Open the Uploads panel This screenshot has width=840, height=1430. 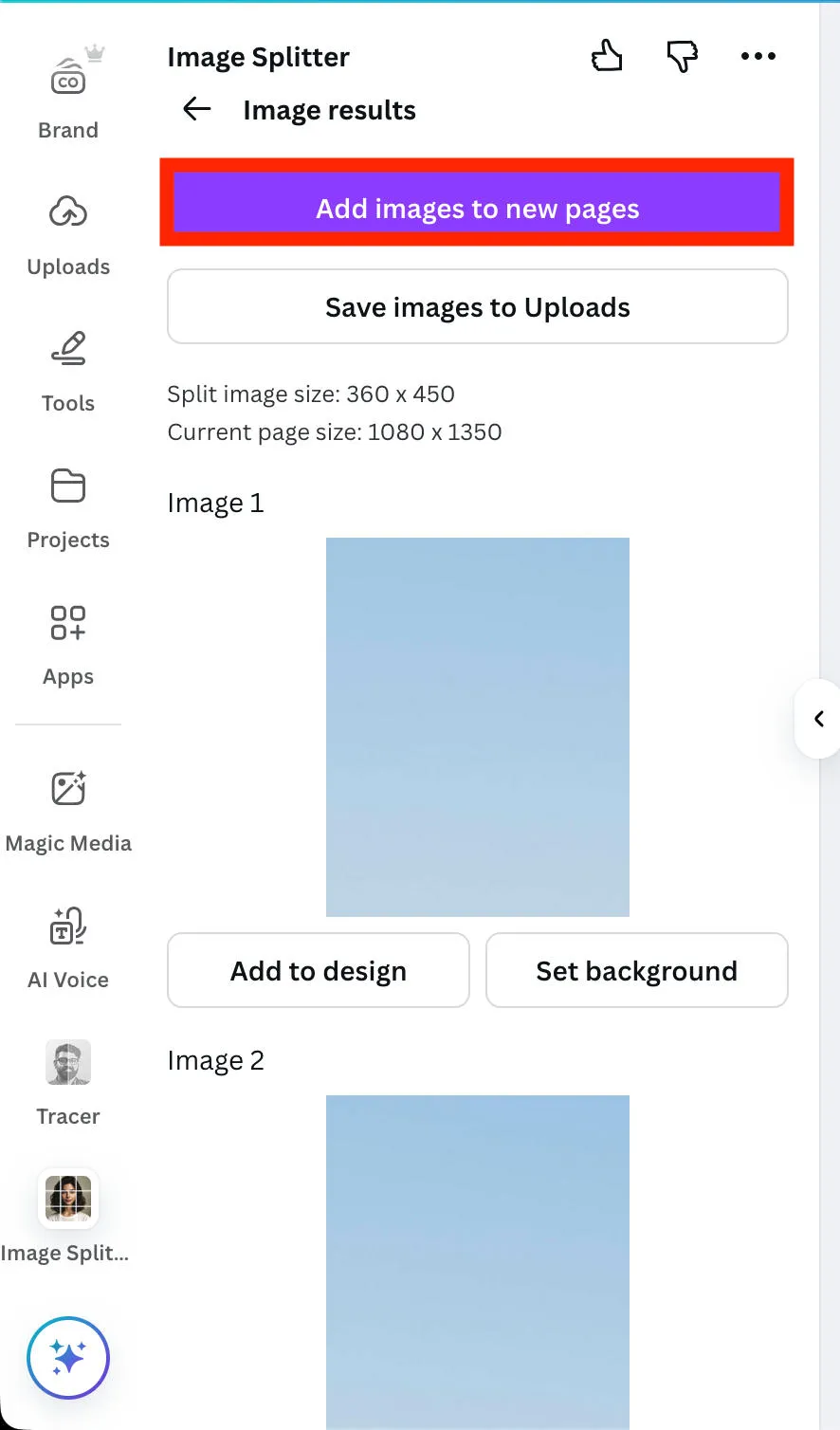click(x=68, y=232)
